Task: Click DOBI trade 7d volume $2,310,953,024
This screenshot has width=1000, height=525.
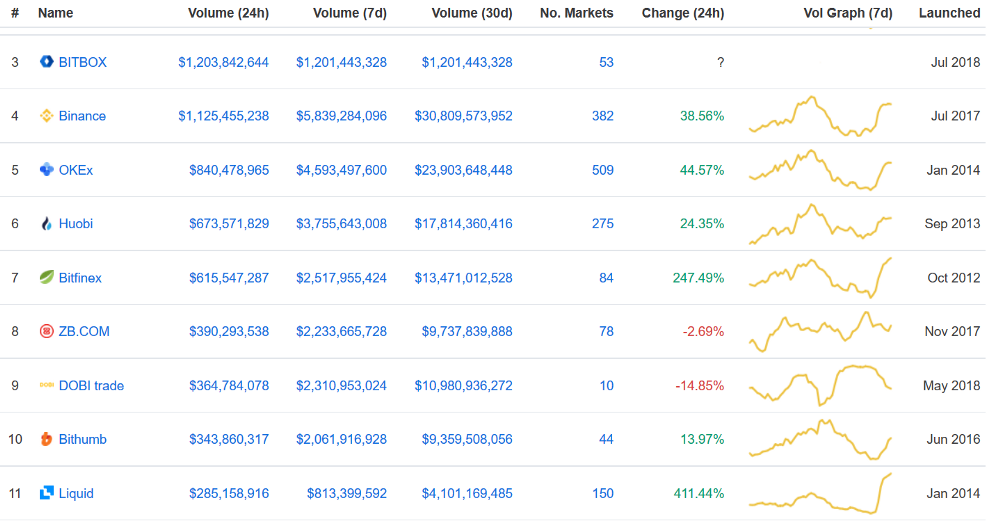Action: coord(341,386)
